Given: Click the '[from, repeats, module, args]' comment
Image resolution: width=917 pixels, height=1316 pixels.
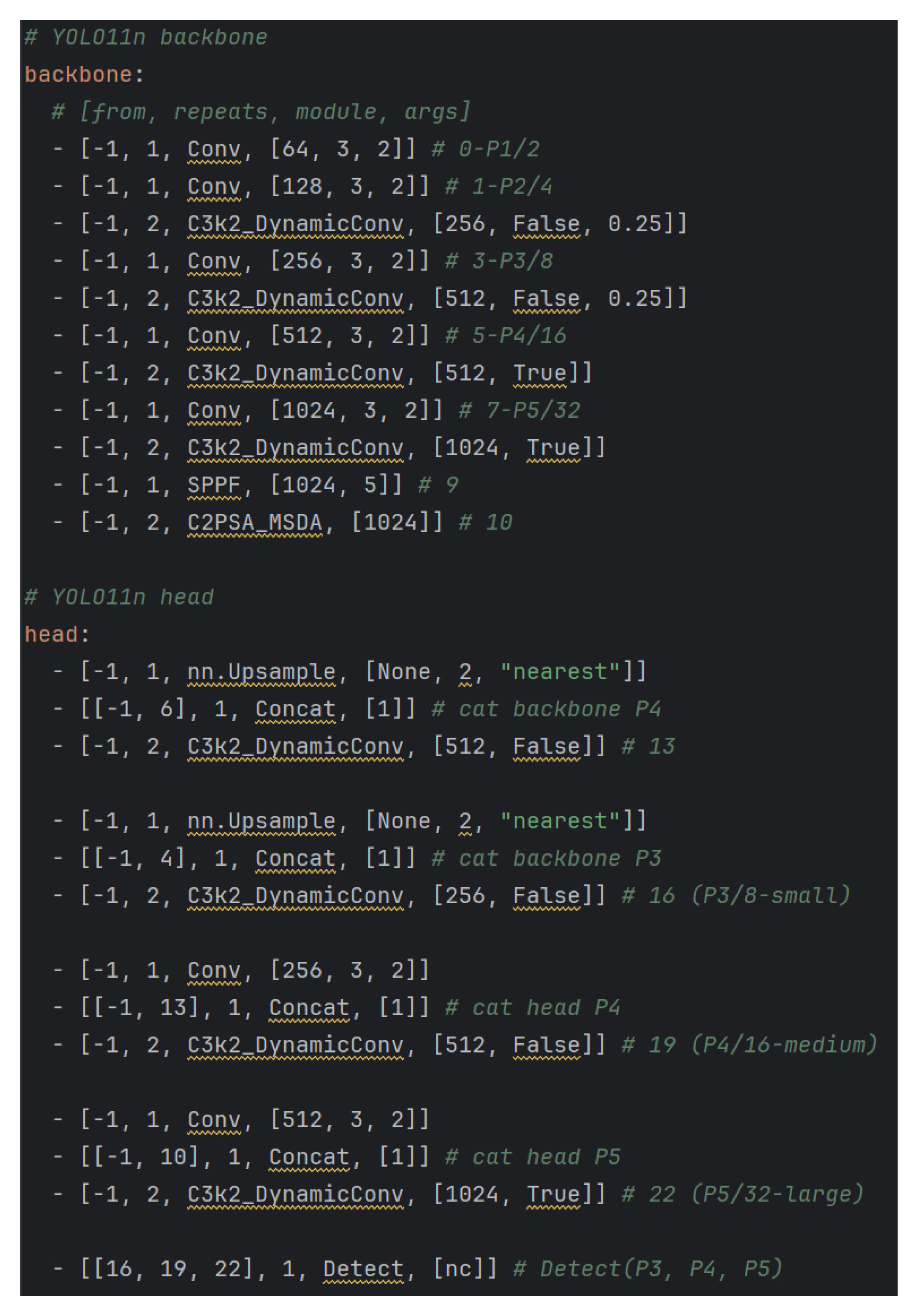Looking at the screenshot, I should [x=274, y=112].
